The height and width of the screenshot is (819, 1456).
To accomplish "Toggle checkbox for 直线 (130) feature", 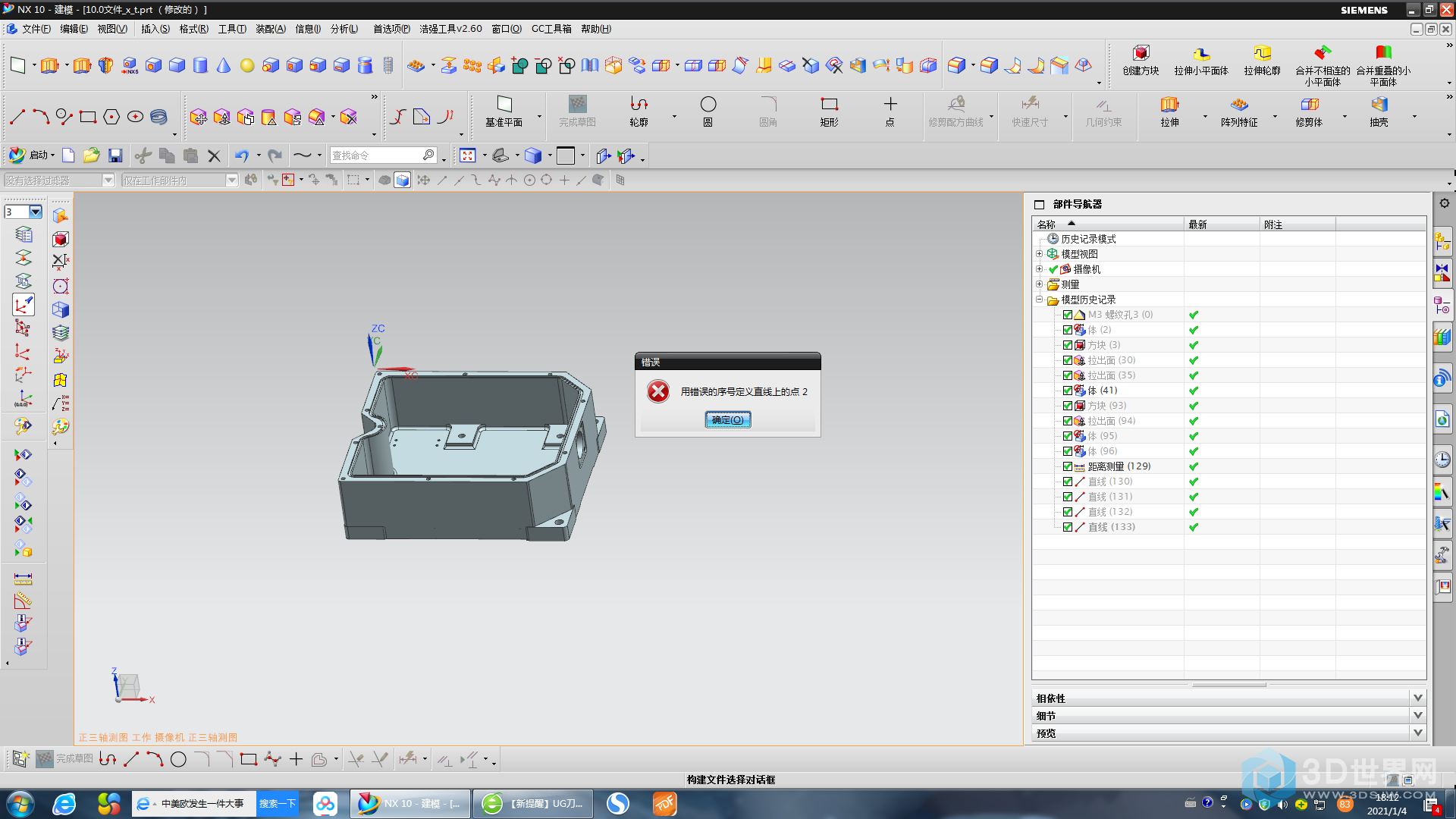I will coord(1068,482).
